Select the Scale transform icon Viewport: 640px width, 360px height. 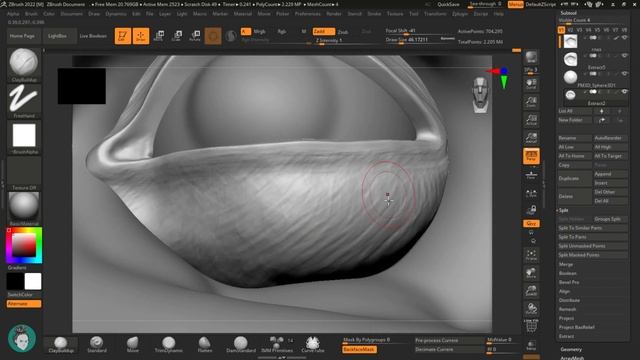177,36
